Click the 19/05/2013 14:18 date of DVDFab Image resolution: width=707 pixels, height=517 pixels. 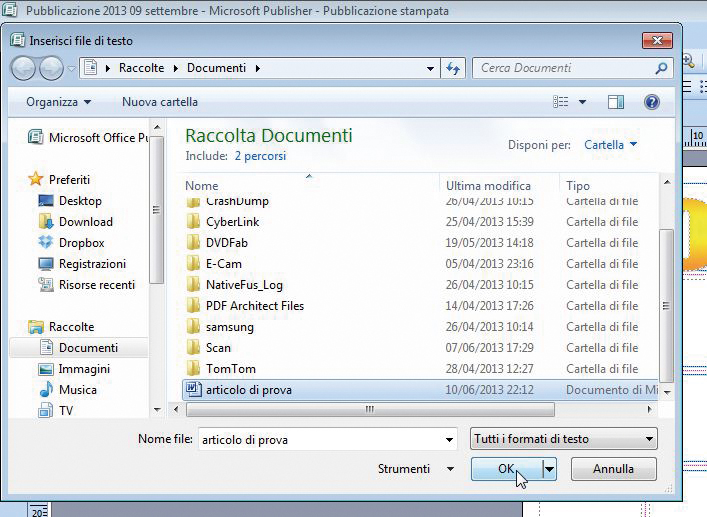click(x=489, y=242)
